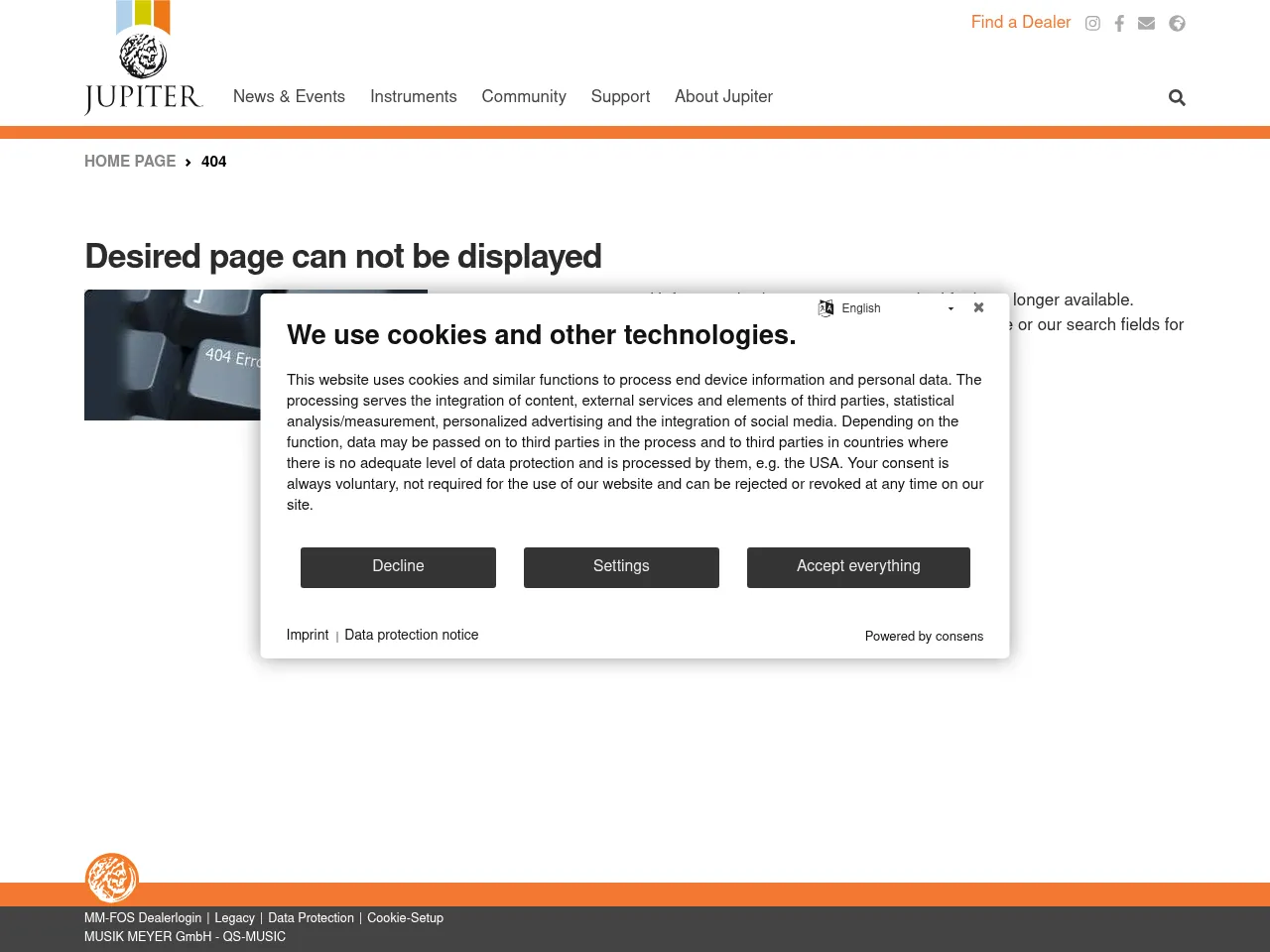Open the Instagram icon in header
Viewport: 1270px width, 952px height.
(x=1092, y=24)
